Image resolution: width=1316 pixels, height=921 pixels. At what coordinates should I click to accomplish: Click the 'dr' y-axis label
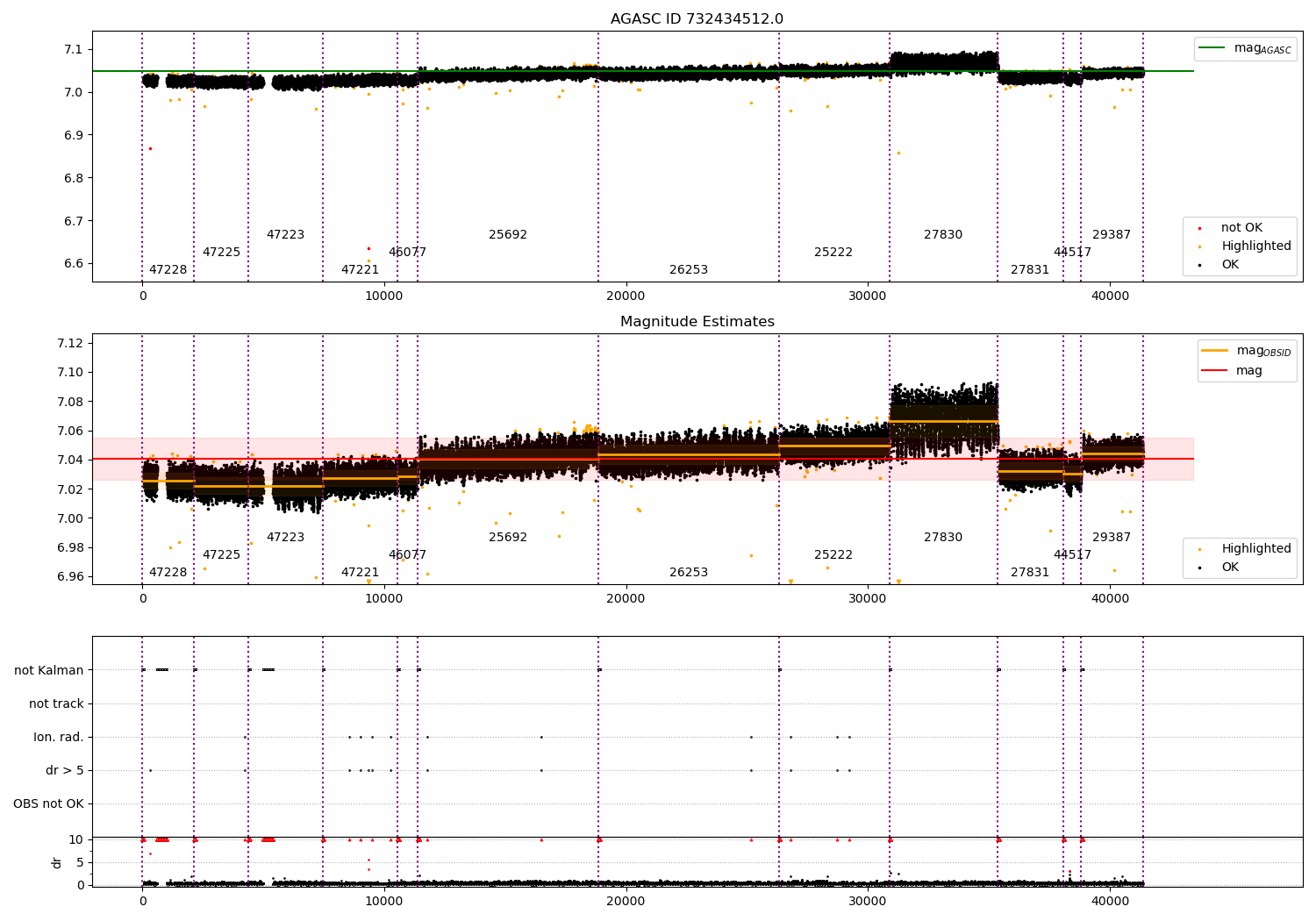[57, 862]
